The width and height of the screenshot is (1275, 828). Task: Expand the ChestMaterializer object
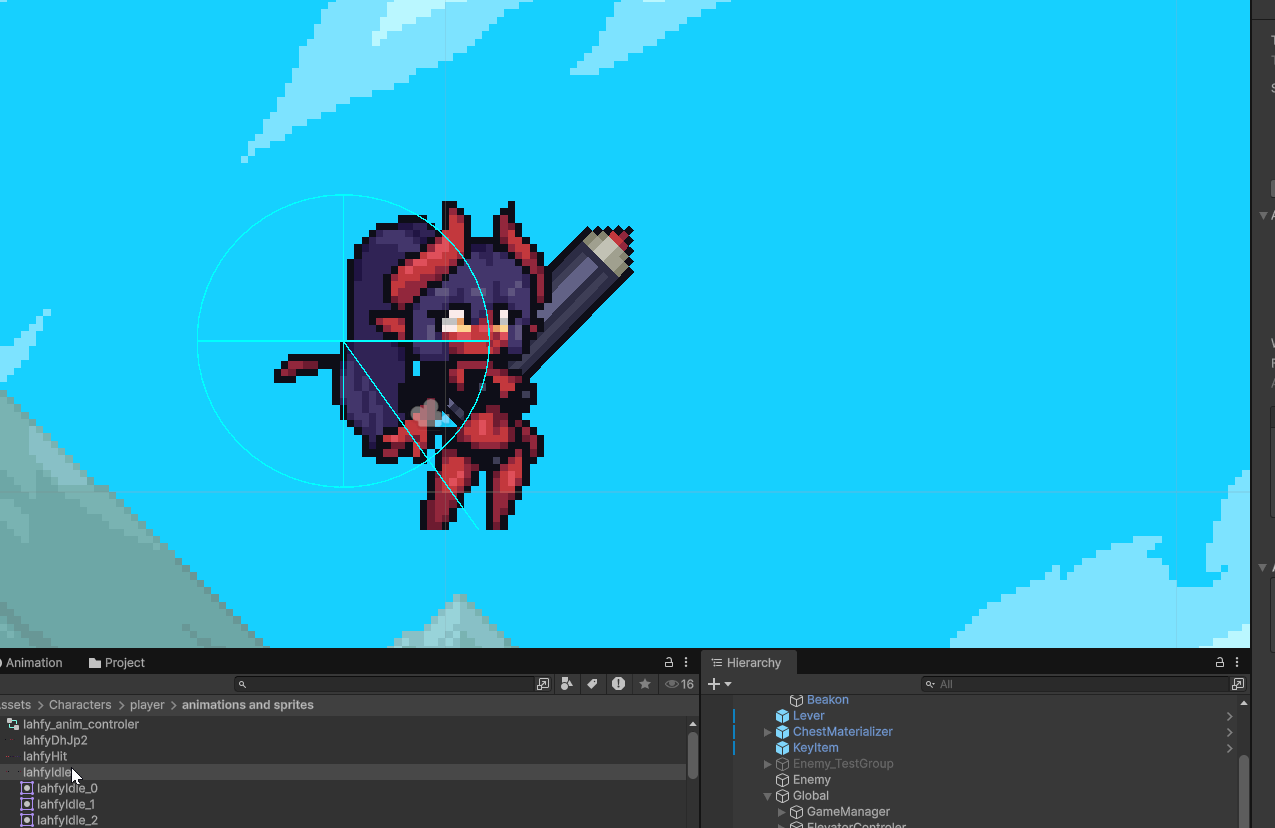[768, 732]
